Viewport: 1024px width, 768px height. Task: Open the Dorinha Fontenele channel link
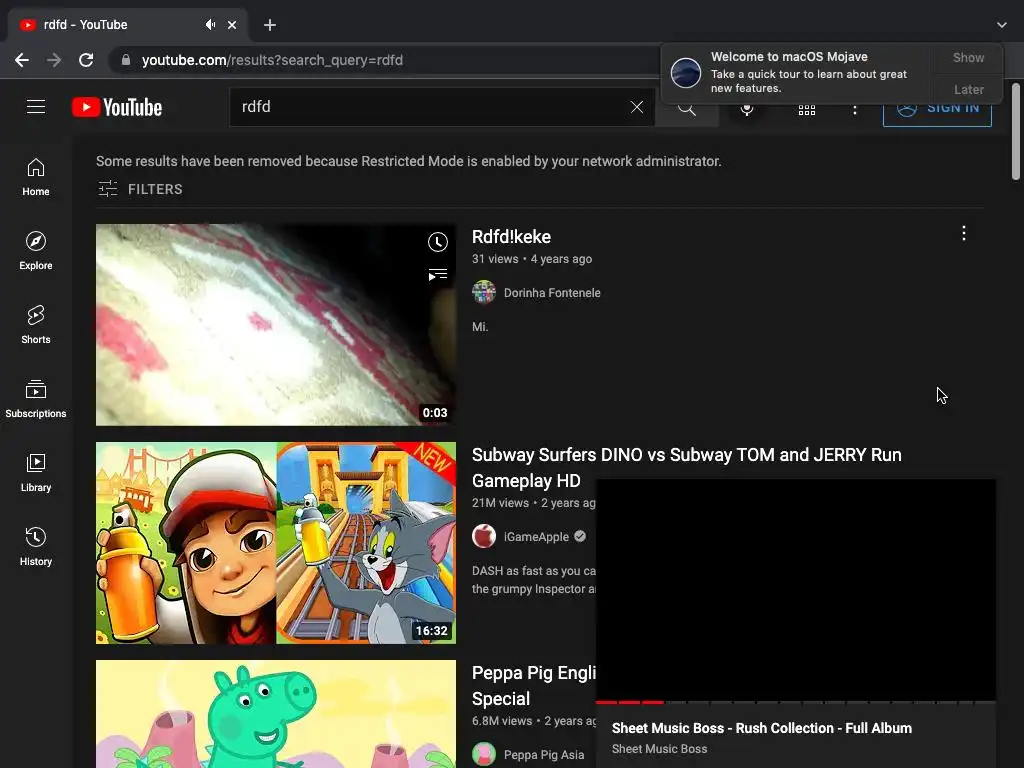(x=552, y=293)
